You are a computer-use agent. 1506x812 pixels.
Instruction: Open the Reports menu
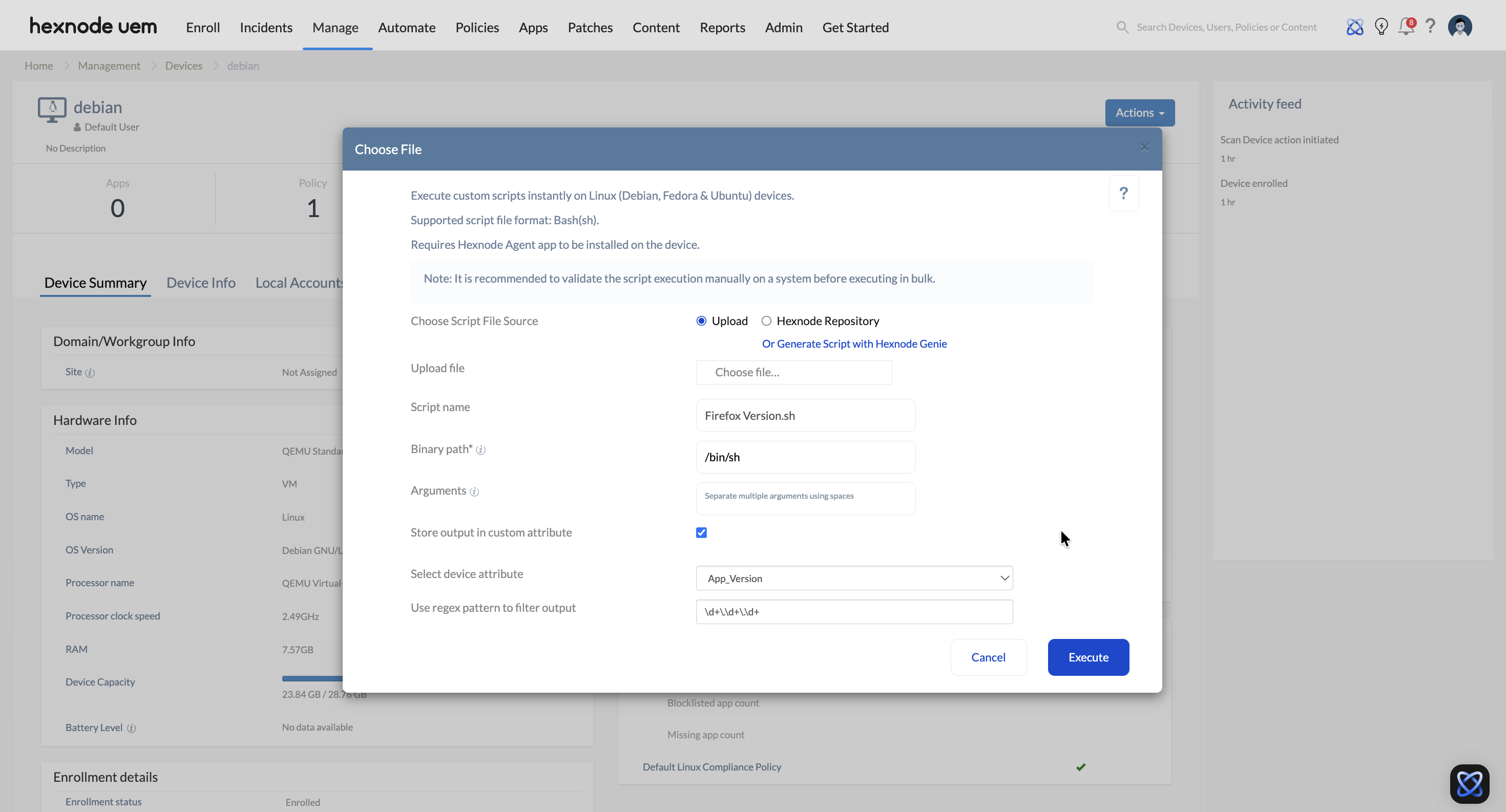[722, 27]
